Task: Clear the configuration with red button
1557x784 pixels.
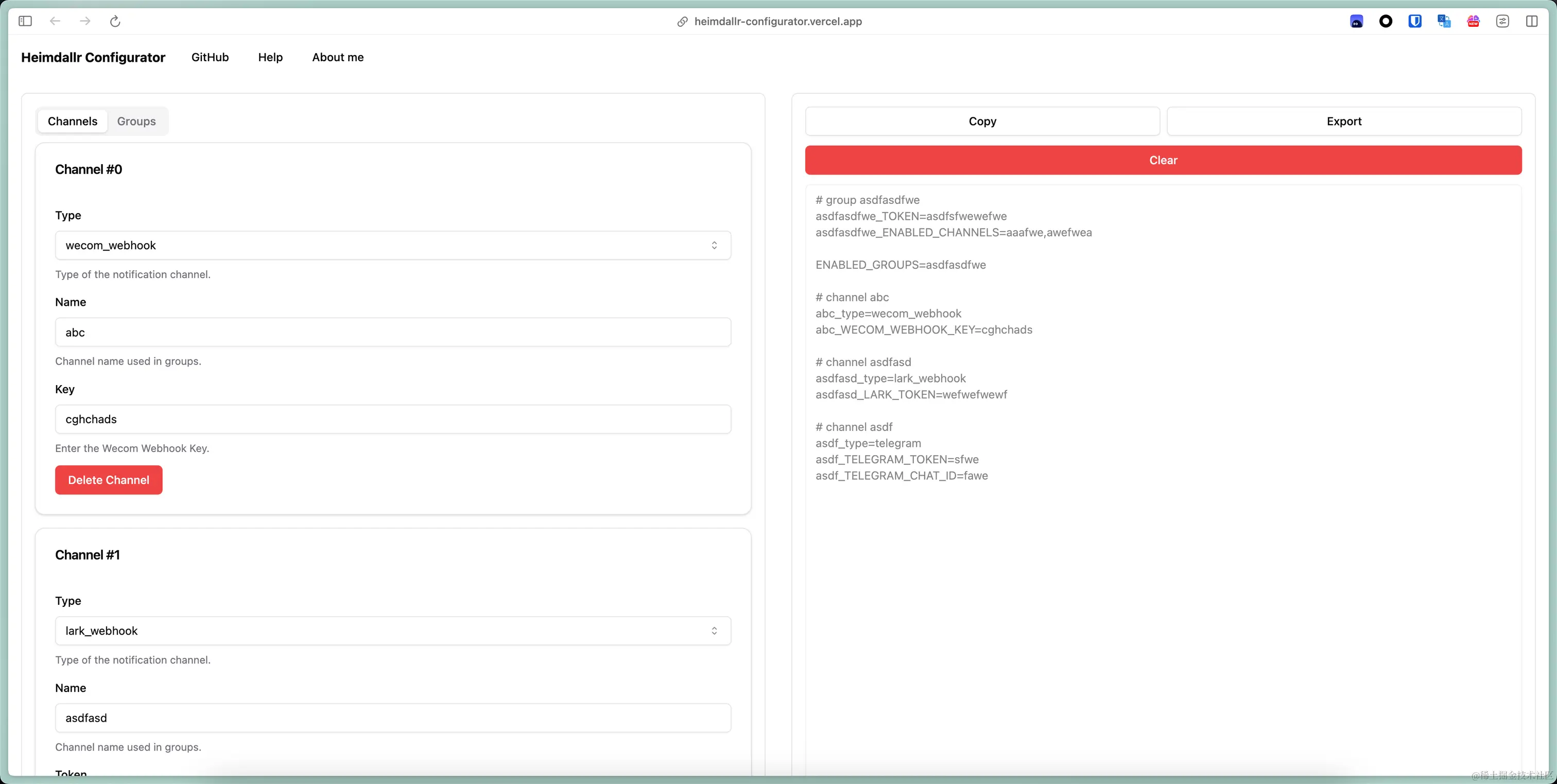Action: pos(1163,160)
